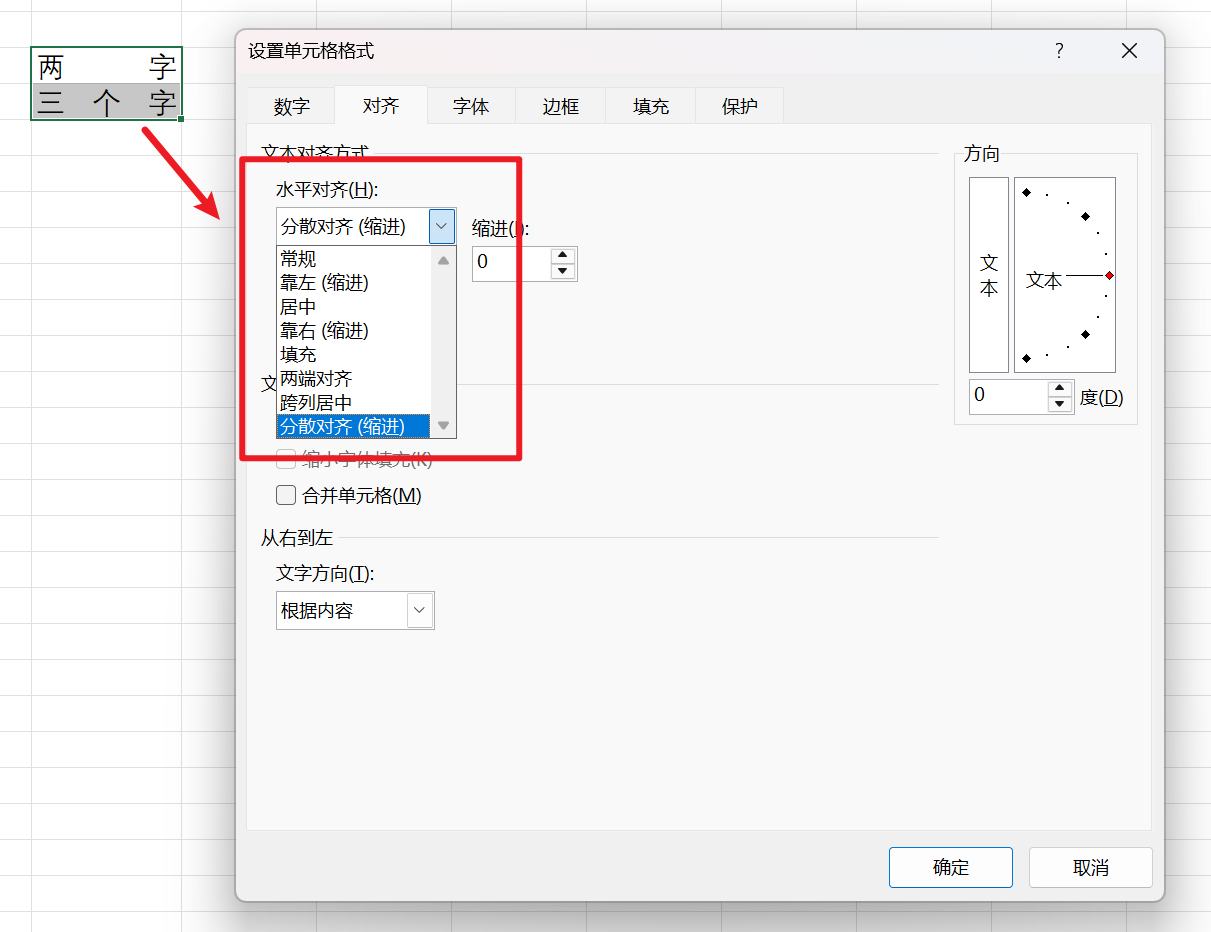Select 靠左 (缩进) alignment option
This screenshot has width=1211, height=932.
354,283
